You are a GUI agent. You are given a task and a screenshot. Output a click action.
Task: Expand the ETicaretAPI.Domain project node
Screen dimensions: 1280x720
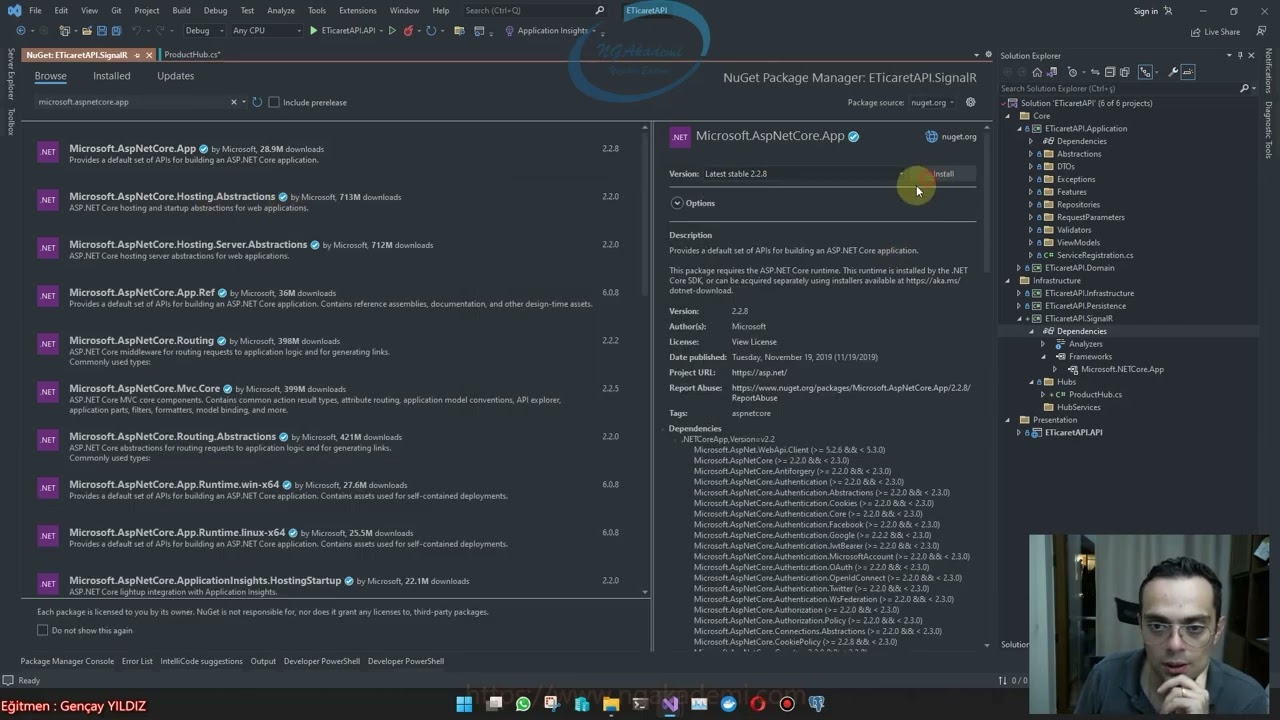tap(1019, 268)
